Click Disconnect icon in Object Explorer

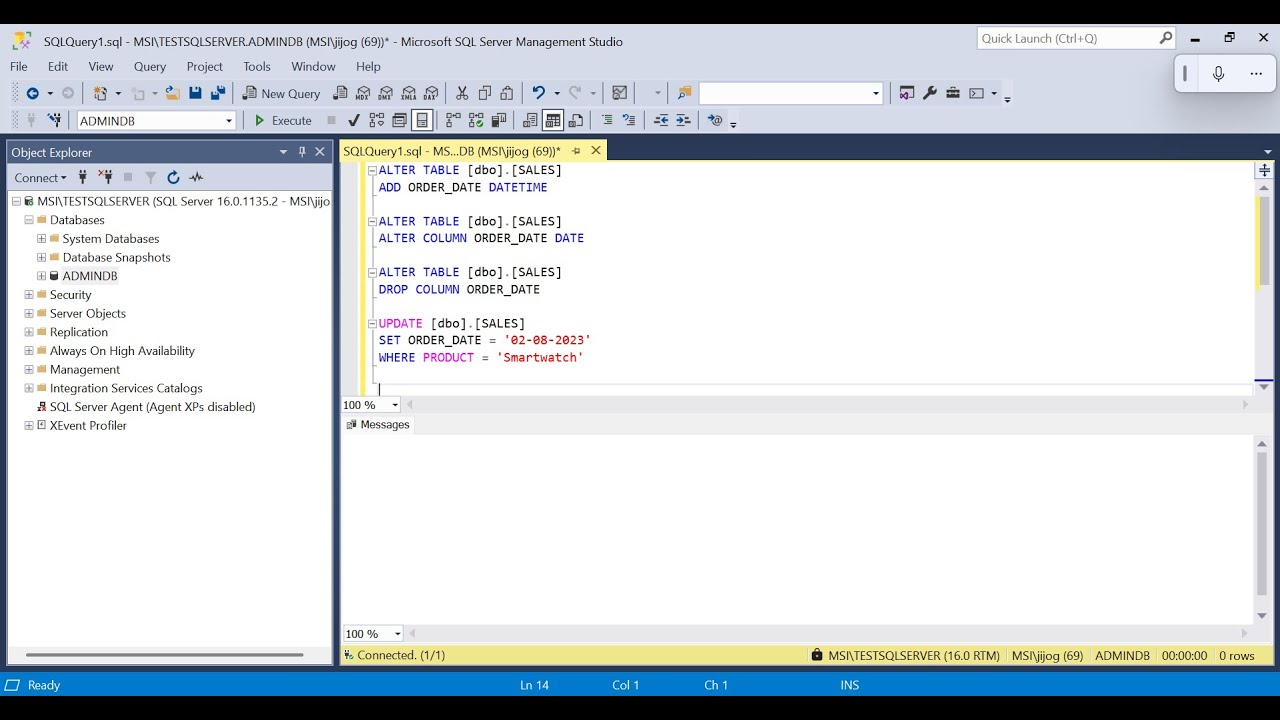tap(105, 177)
